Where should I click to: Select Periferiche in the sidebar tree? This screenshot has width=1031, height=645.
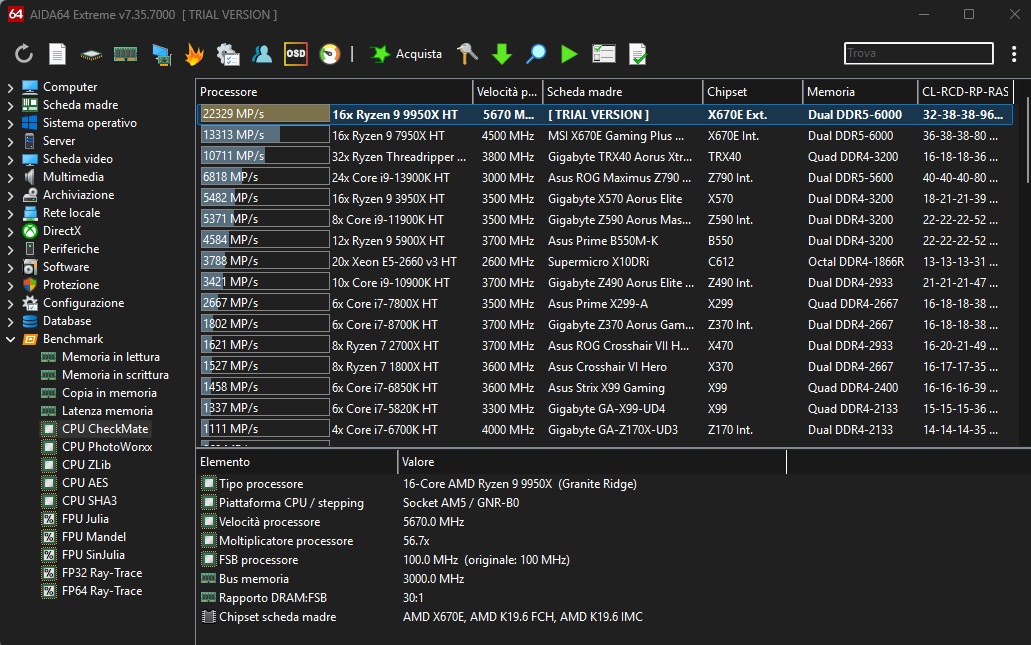(x=71, y=249)
